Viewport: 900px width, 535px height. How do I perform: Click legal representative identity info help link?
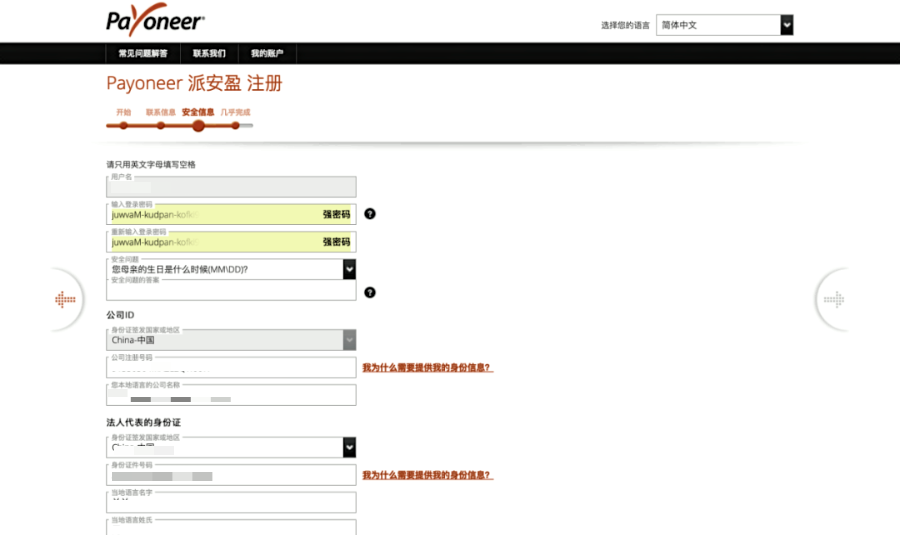coord(427,475)
